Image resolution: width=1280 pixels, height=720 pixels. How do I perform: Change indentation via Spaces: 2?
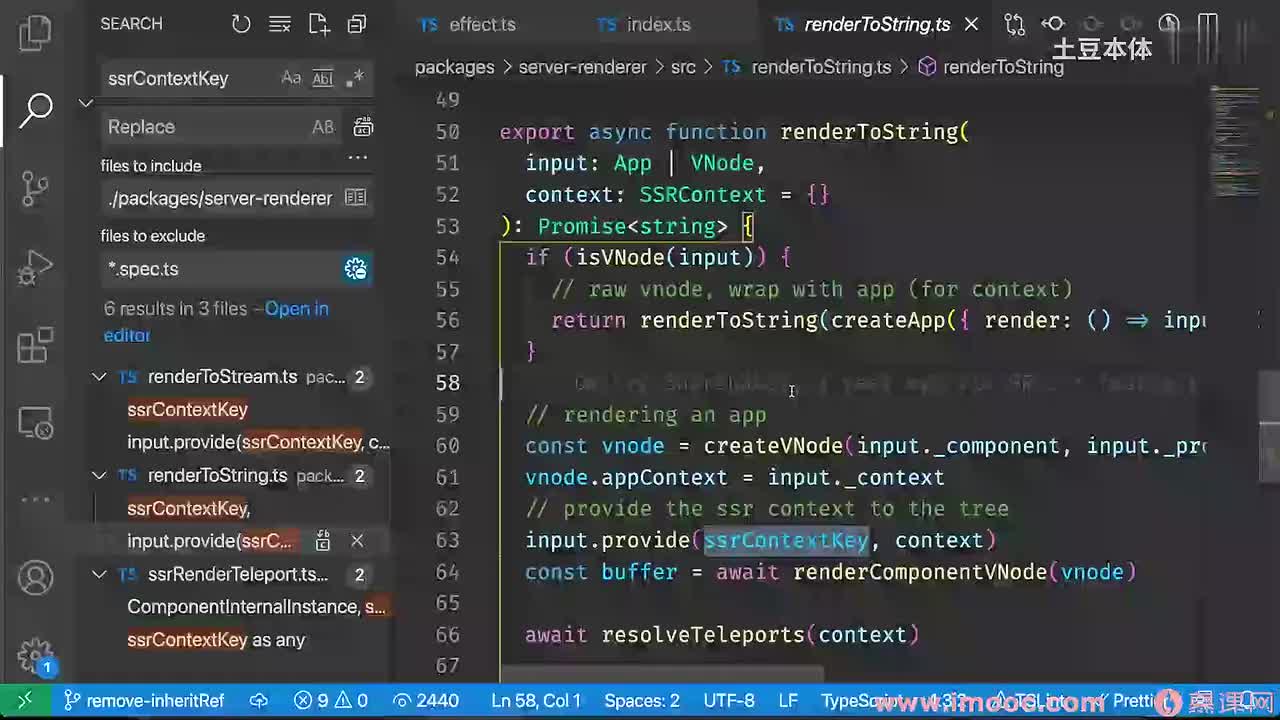(642, 701)
